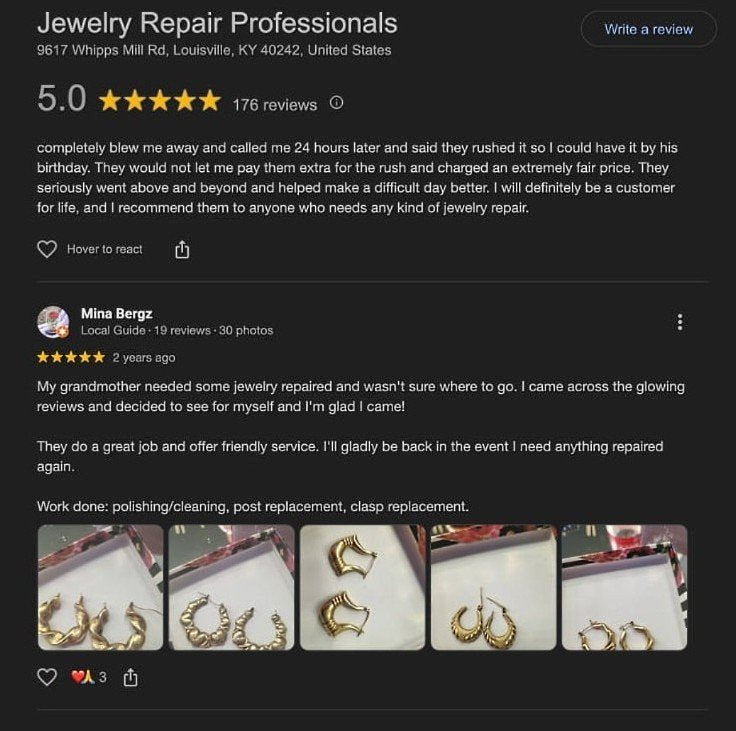Open second photo of puffy heart hoop earrings

(x=231, y=587)
